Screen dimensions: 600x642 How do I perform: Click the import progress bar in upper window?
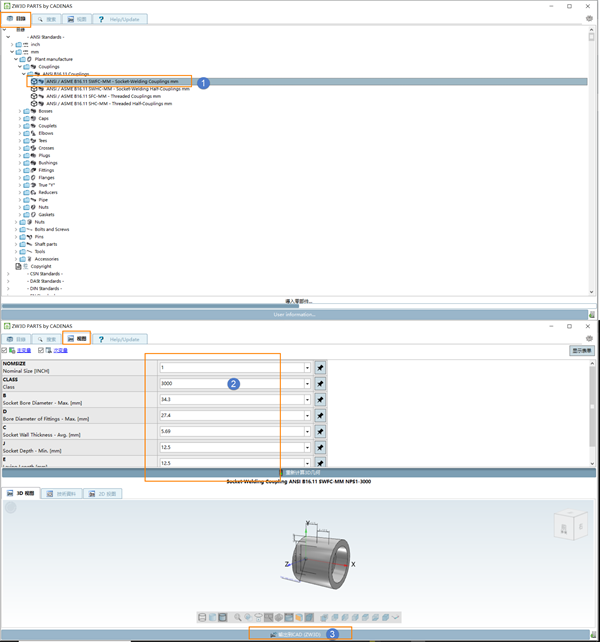point(299,305)
